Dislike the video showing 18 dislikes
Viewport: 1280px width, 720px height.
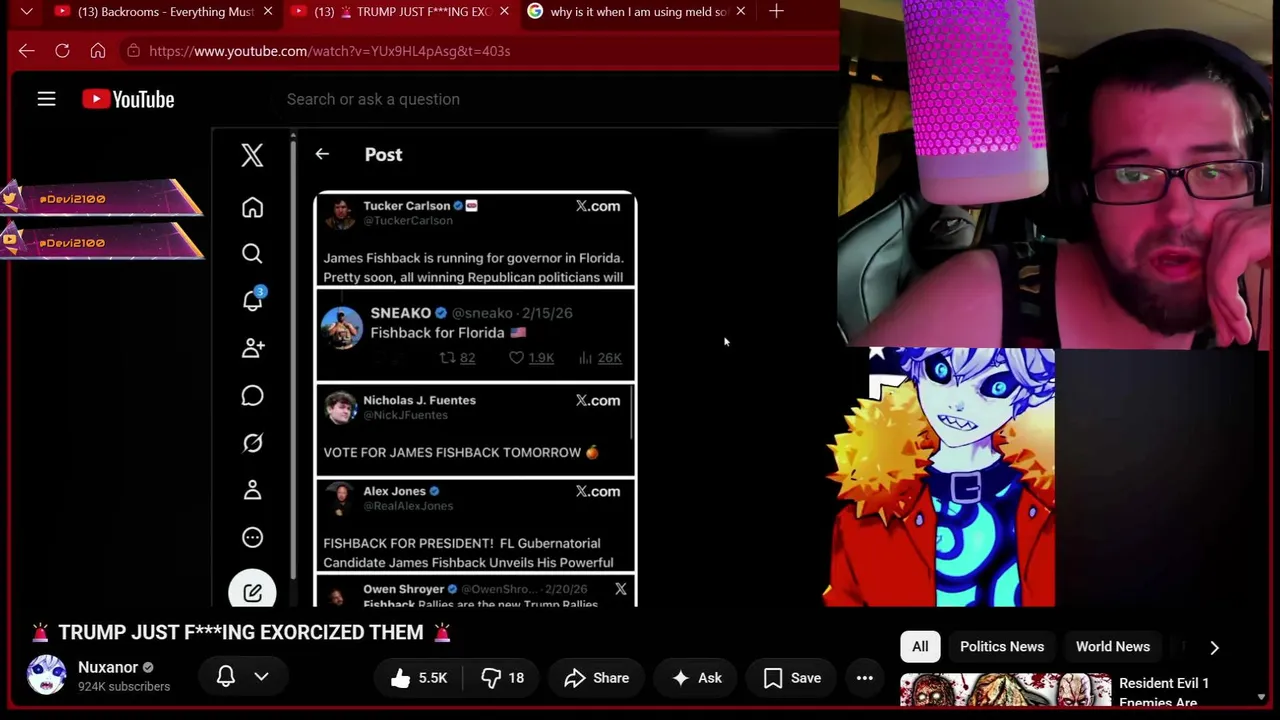pos(502,678)
